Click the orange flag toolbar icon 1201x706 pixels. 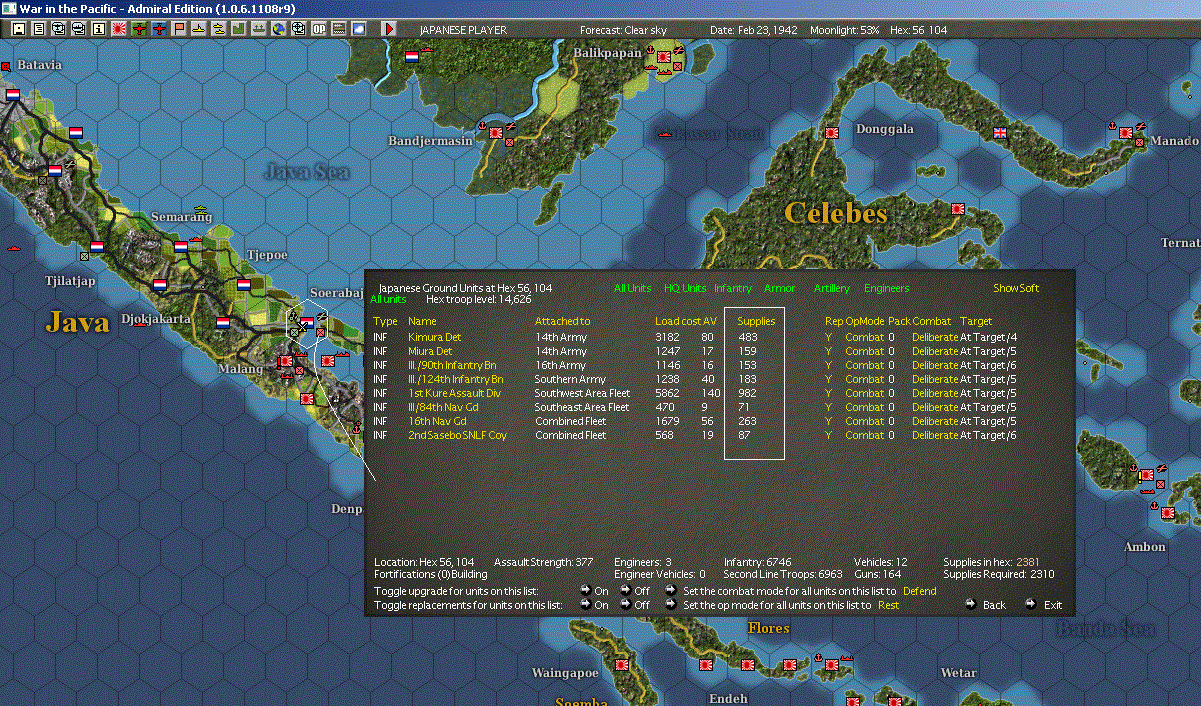[180, 29]
